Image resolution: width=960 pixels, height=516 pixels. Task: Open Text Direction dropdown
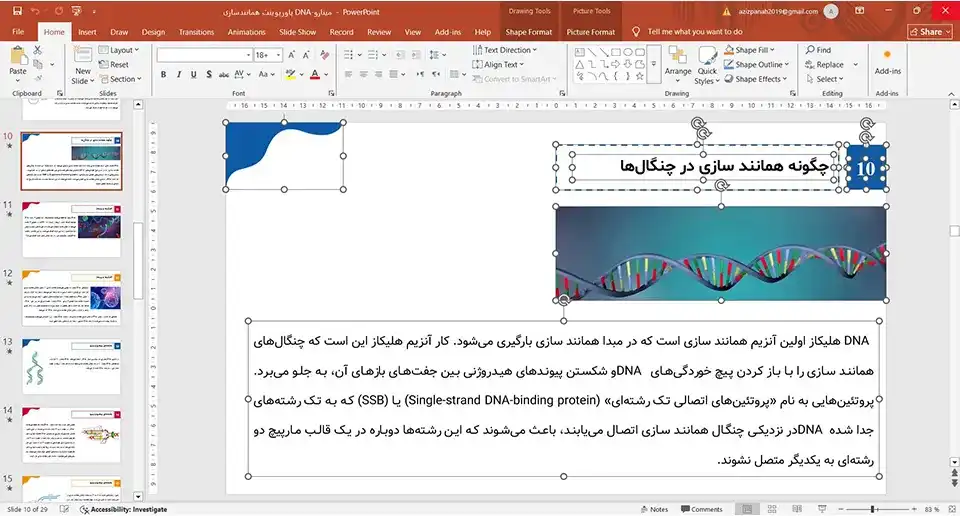point(504,50)
